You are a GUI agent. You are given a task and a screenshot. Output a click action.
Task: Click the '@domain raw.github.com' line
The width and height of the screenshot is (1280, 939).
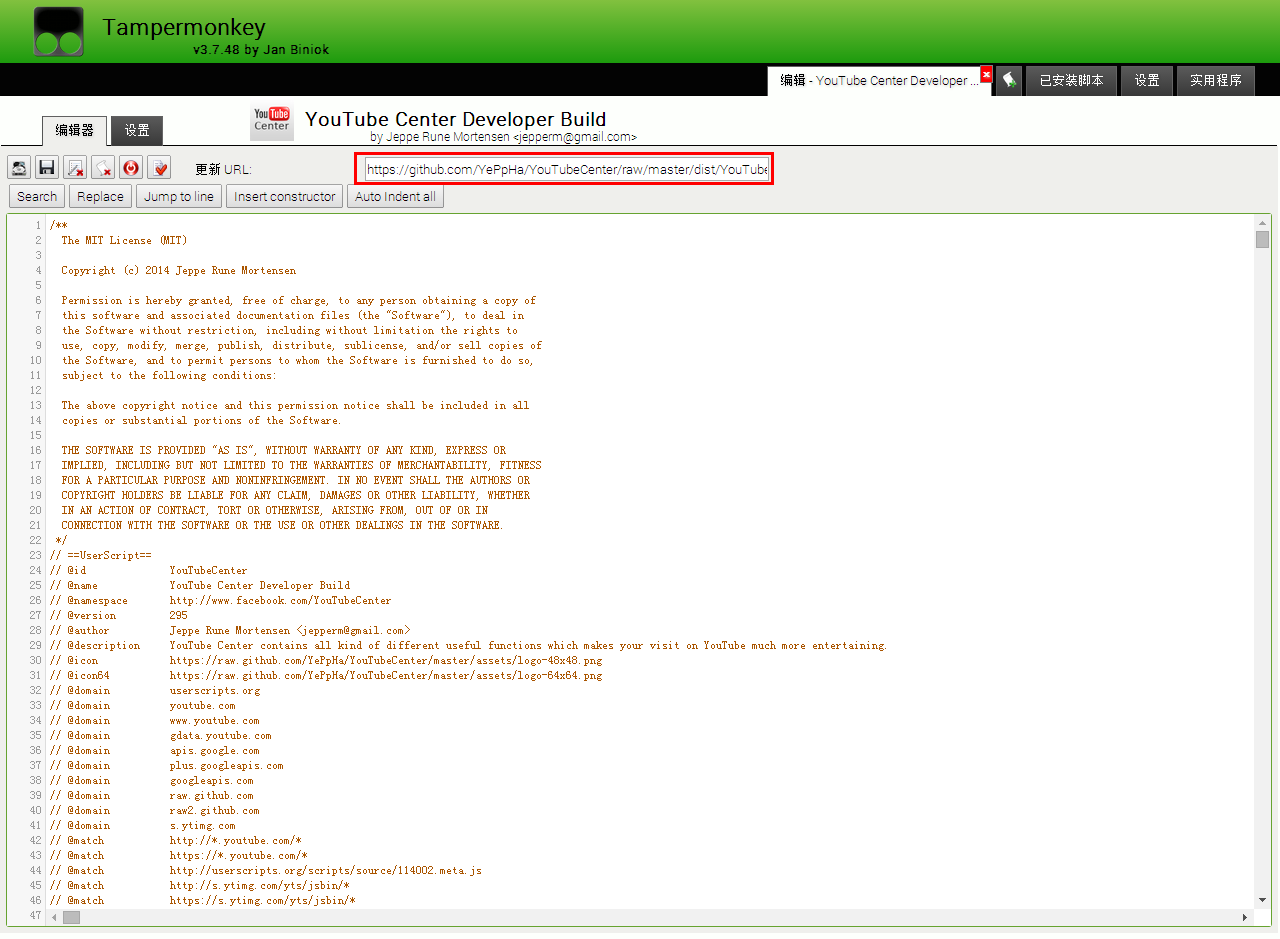tap(151, 795)
